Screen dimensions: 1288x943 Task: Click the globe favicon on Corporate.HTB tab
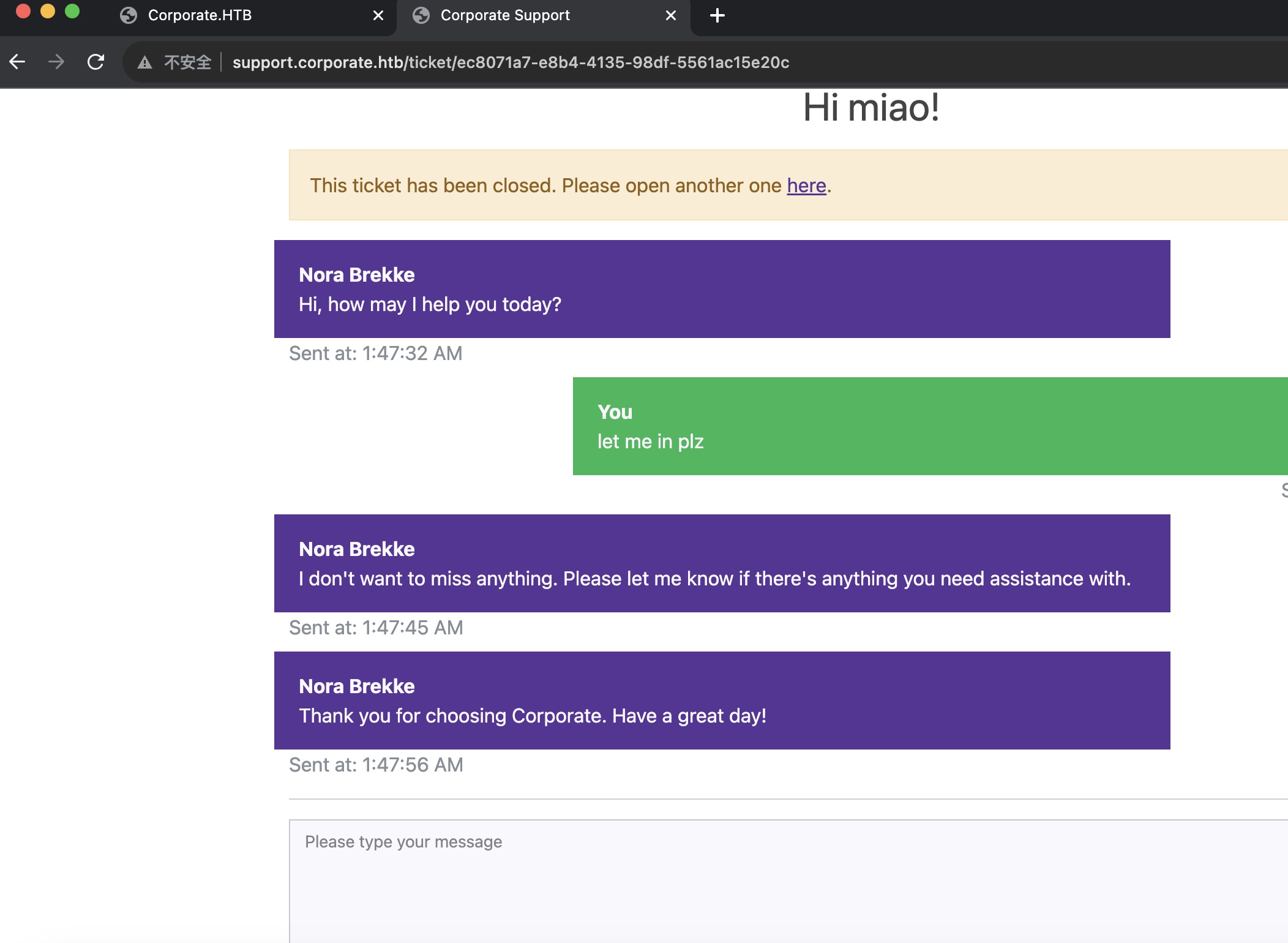129,15
